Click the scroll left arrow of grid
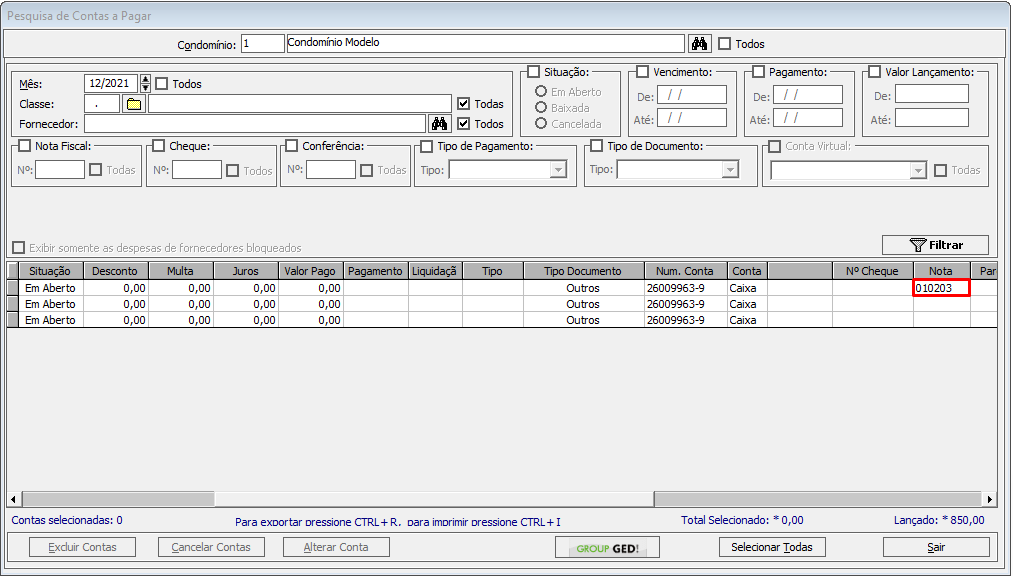This screenshot has height=576, width=1013. tap(14, 499)
